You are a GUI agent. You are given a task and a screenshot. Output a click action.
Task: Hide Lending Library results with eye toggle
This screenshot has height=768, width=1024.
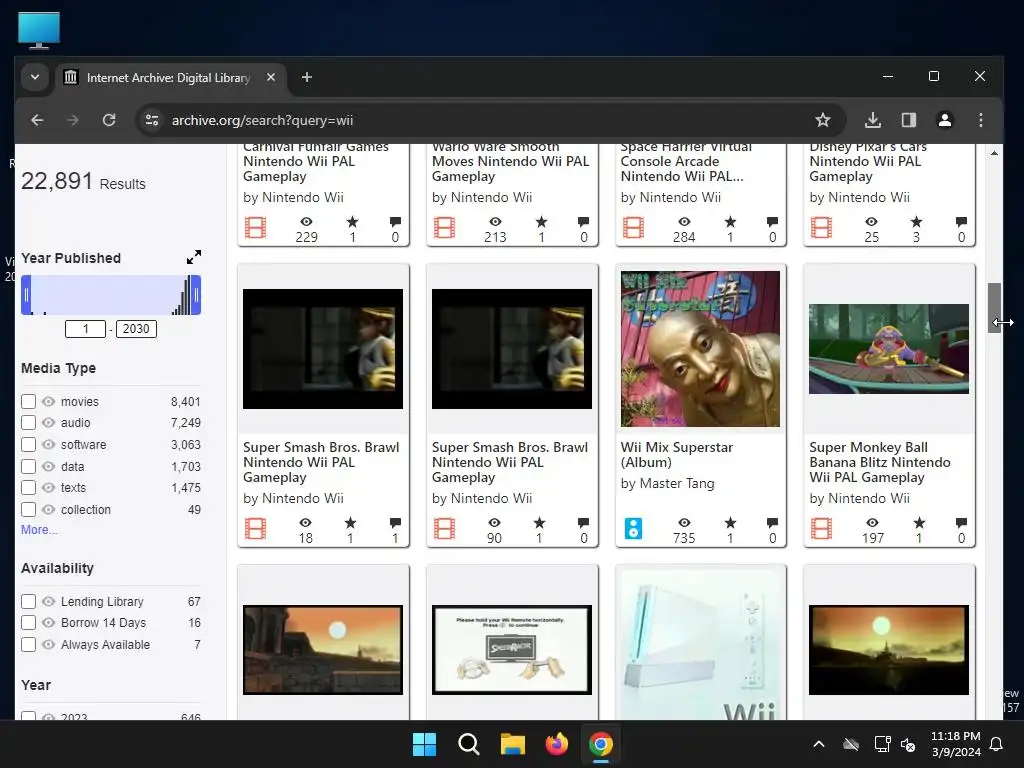click(x=48, y=601)
